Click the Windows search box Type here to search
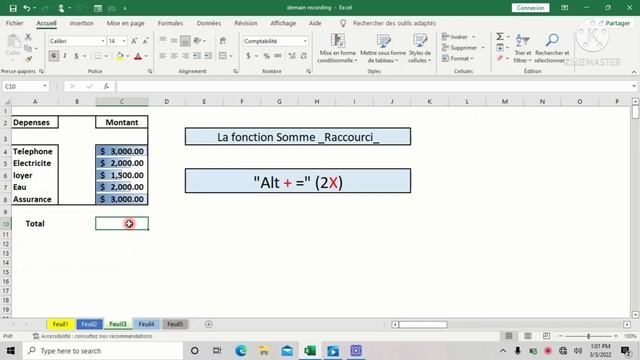This screenshot has height=360, width=640. click(x=103, y=351)
